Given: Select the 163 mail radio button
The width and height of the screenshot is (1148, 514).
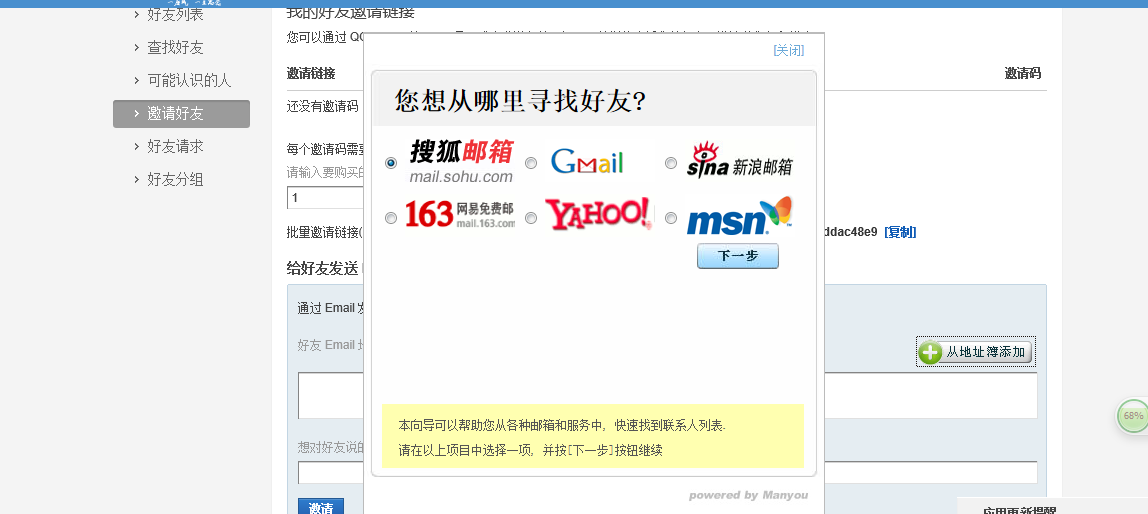Looking at the screenshot, I should [391, 217].
